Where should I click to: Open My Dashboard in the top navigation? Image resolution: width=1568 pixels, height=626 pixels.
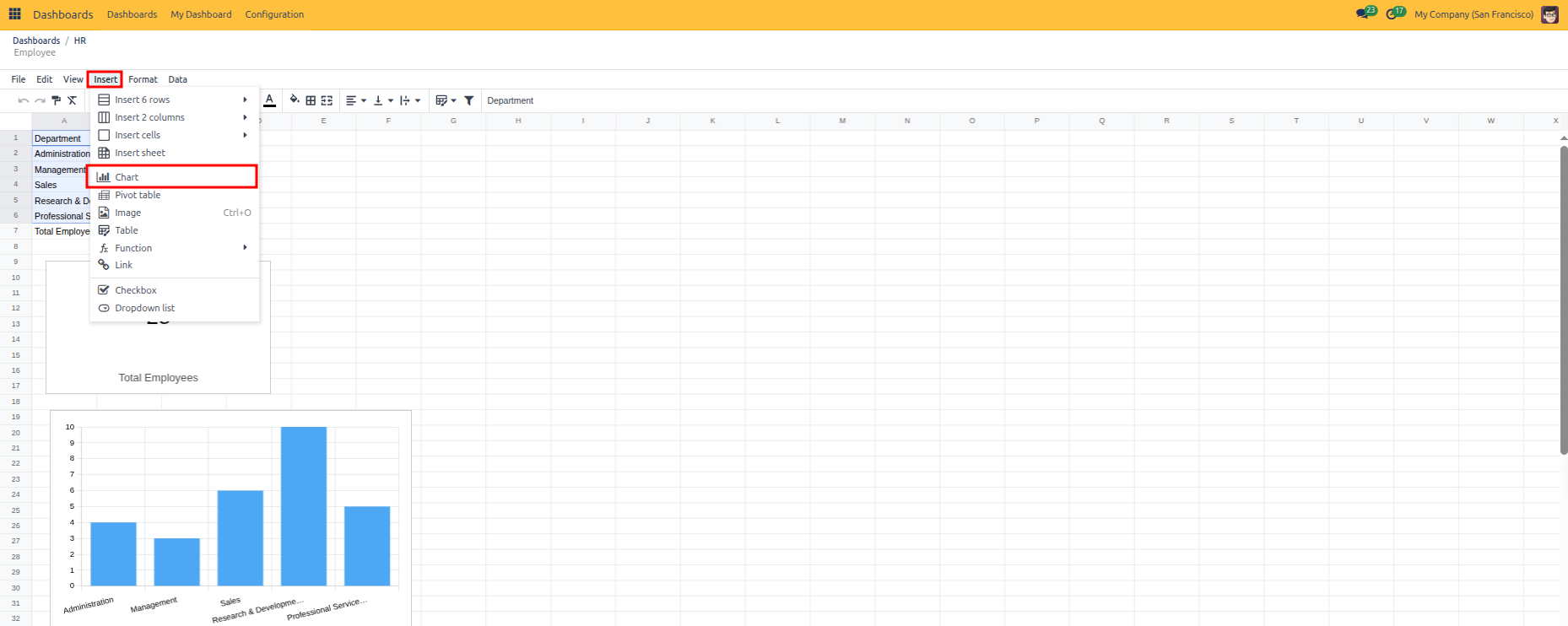[x=201, y=14]
